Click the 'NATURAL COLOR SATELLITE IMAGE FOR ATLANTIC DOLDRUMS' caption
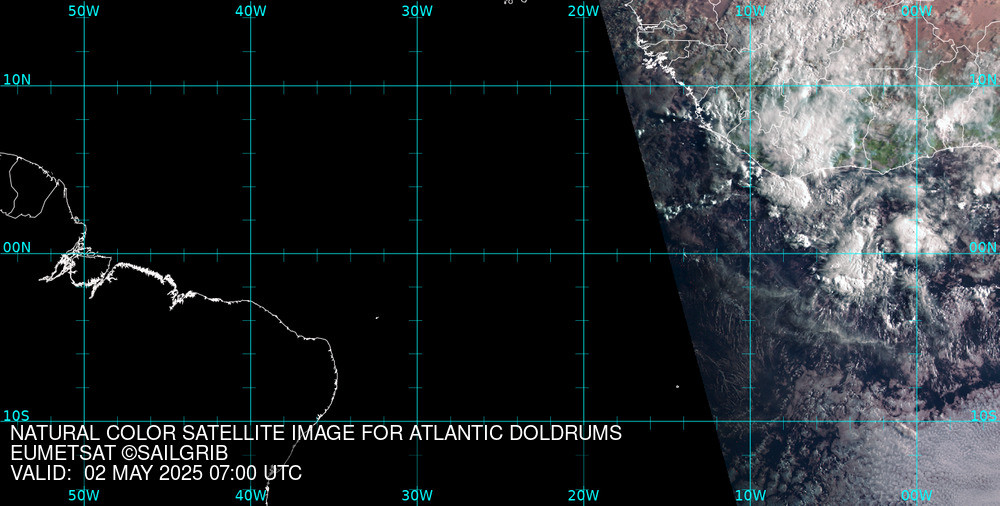The width and height of the screenshot is (1000, 506). (316, 433)
